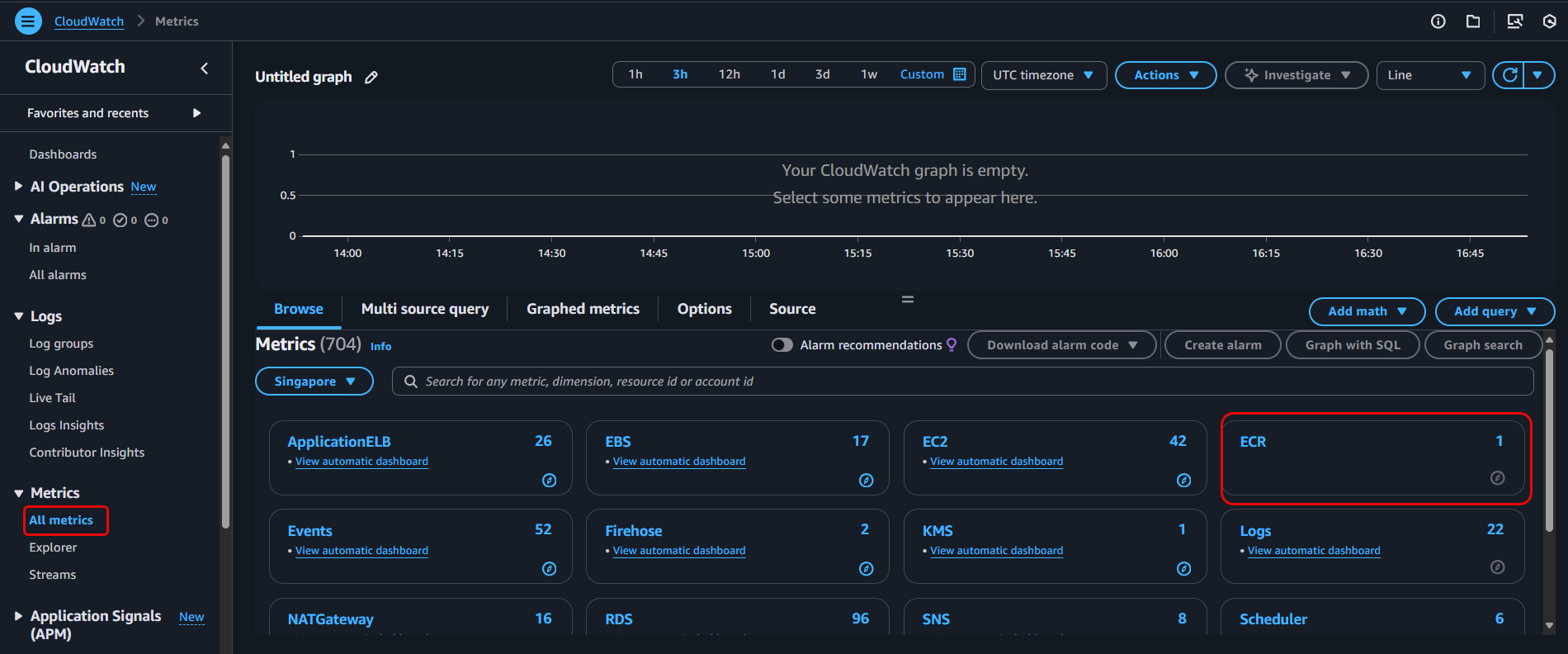Collapse the Alarms section
Image resolution: width=1568 pixels, height=654 pixels.
pos(18,219)
